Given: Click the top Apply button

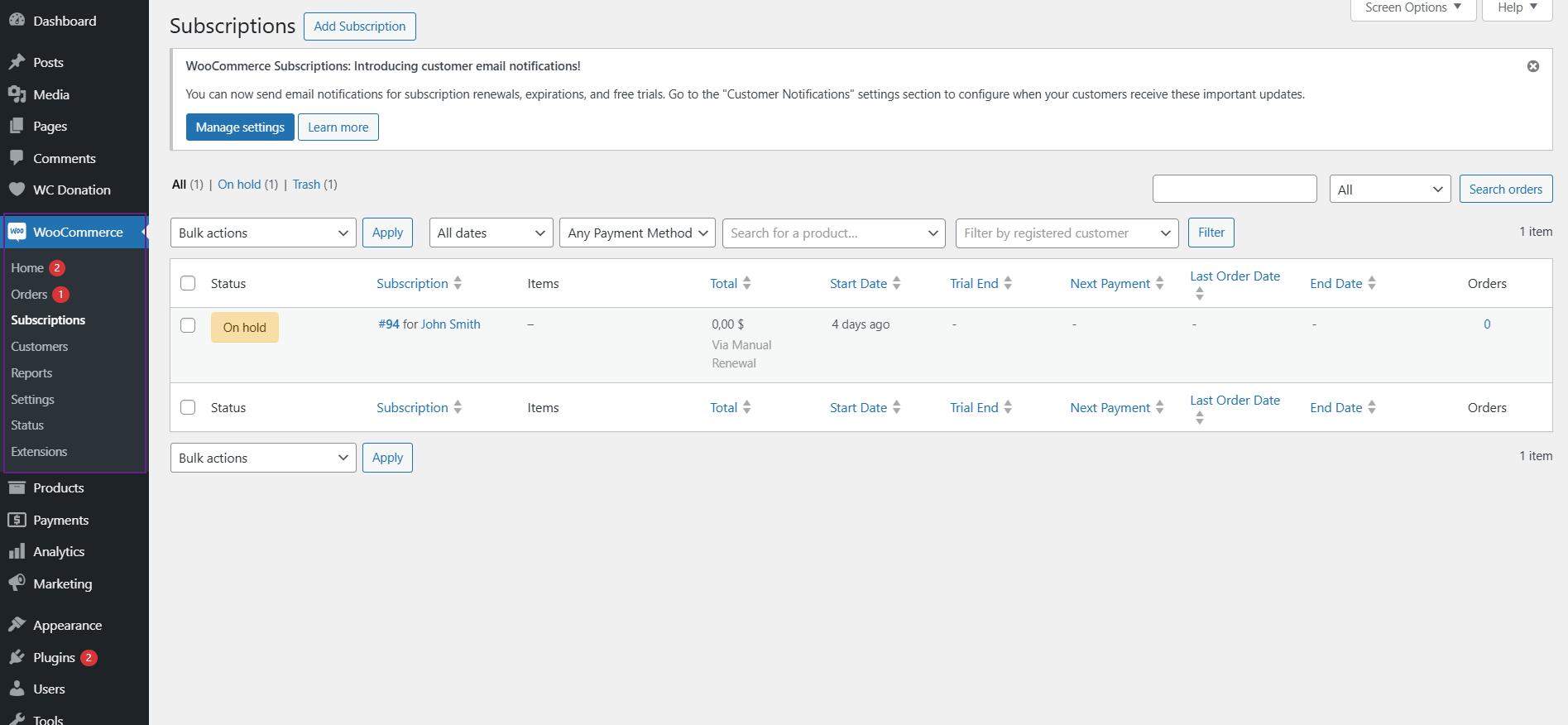Looking at the screenshot, I should [387, 233].
